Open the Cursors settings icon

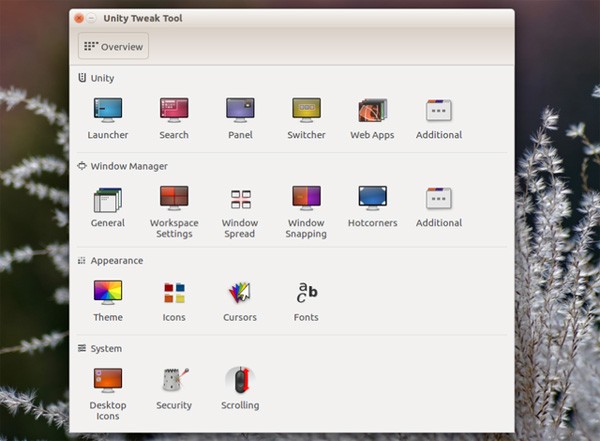pyautogui.click(x=240, y=292)
